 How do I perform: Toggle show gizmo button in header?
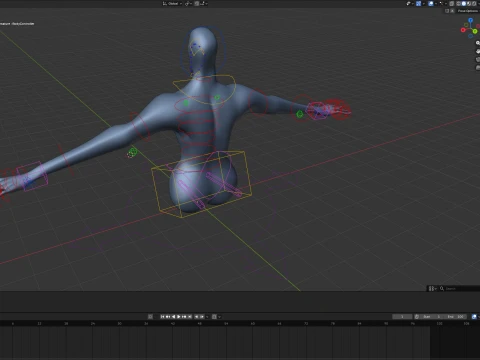click(418, 4)
